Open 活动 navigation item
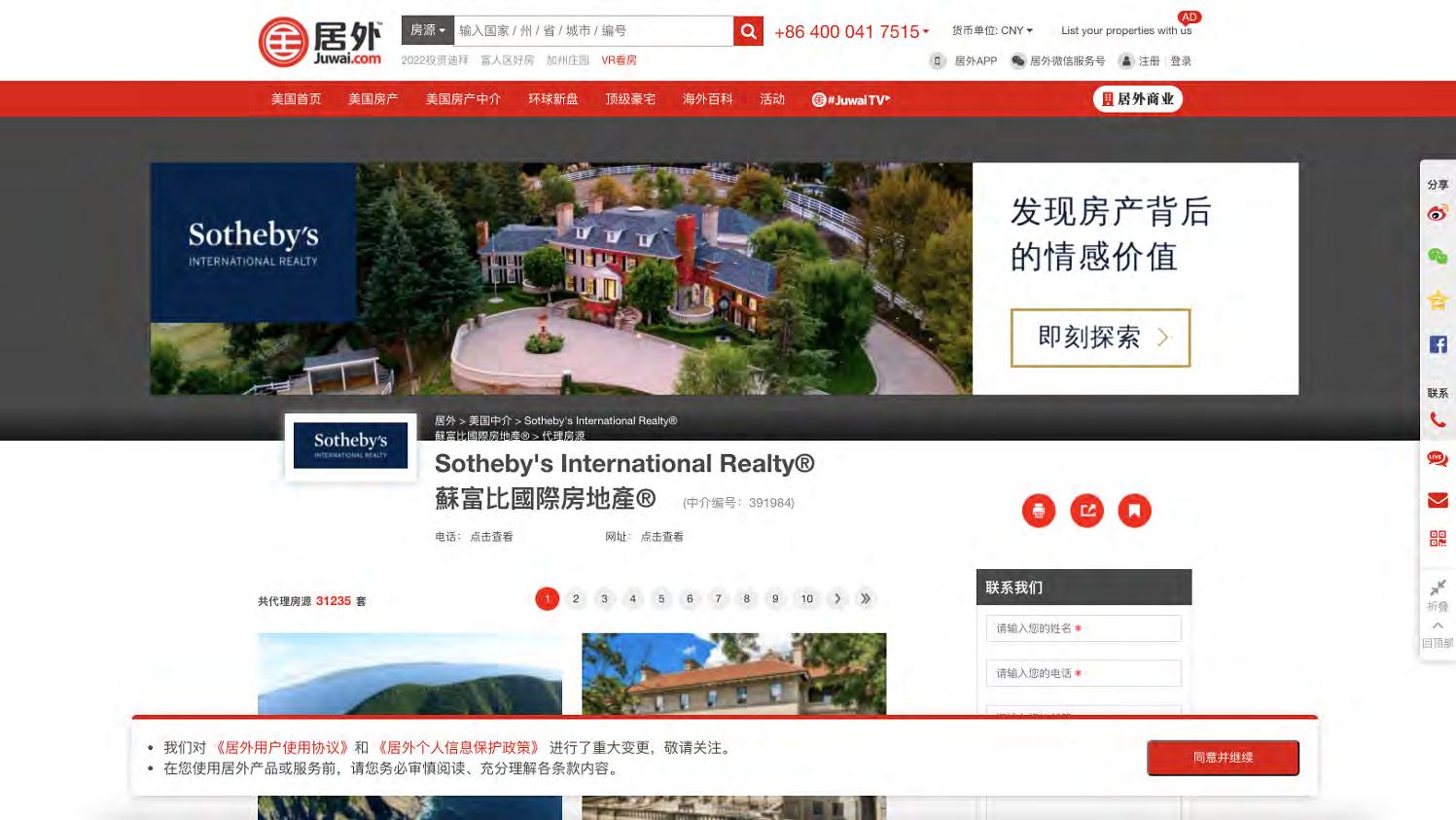The width and height of the screenshot is (1456, 820). 772,99
